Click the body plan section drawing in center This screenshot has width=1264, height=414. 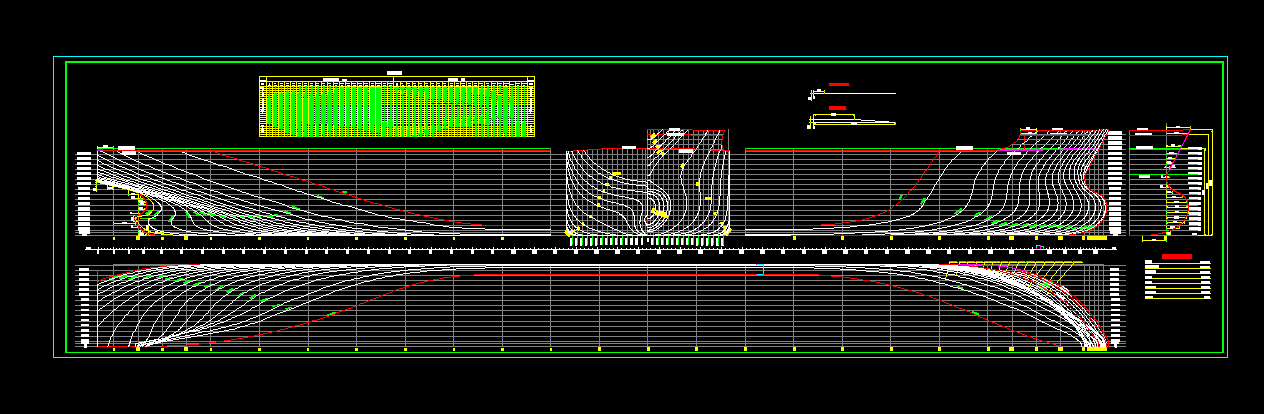coord(648,186)
